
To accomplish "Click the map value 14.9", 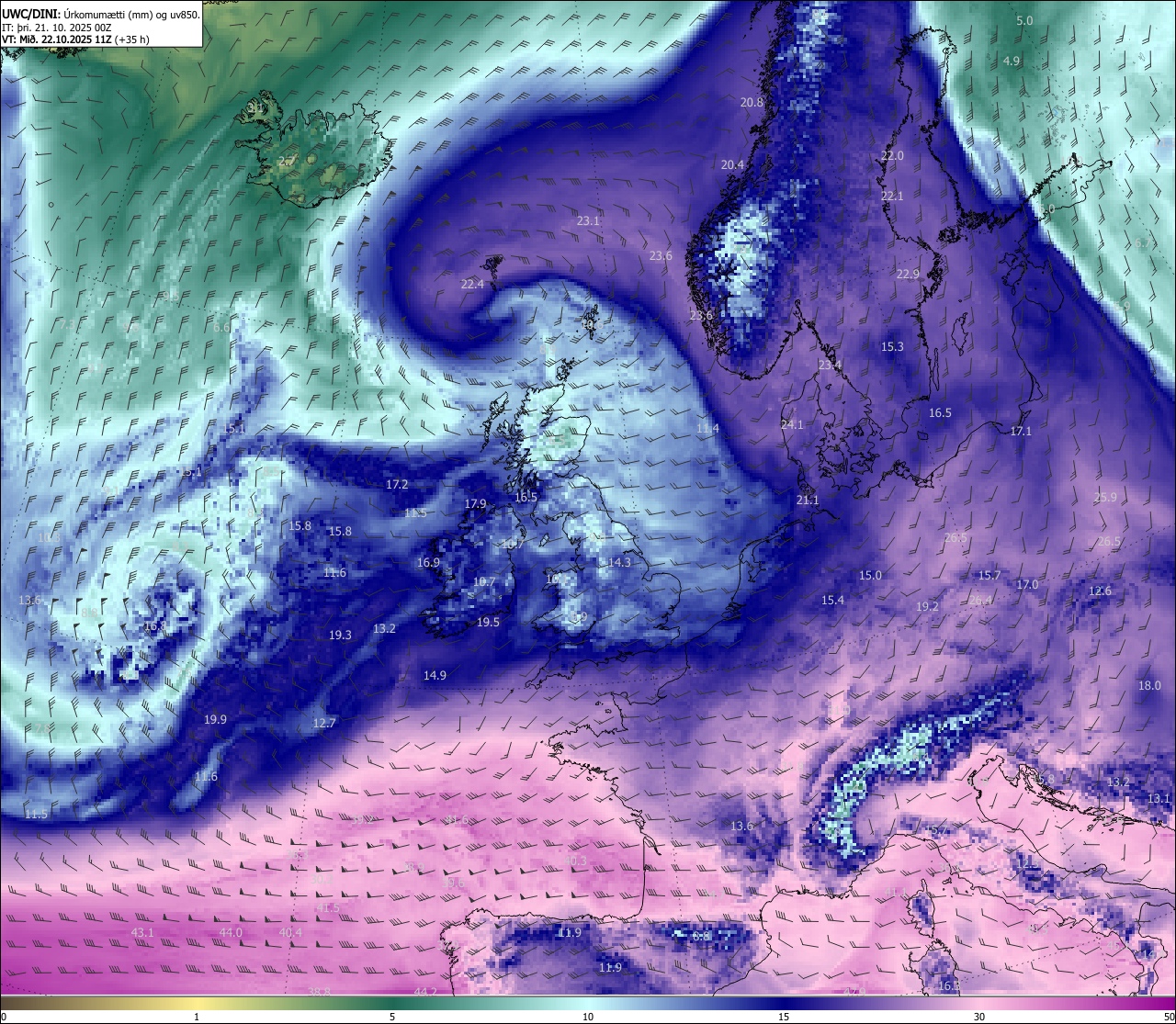I will pos(435,675).
